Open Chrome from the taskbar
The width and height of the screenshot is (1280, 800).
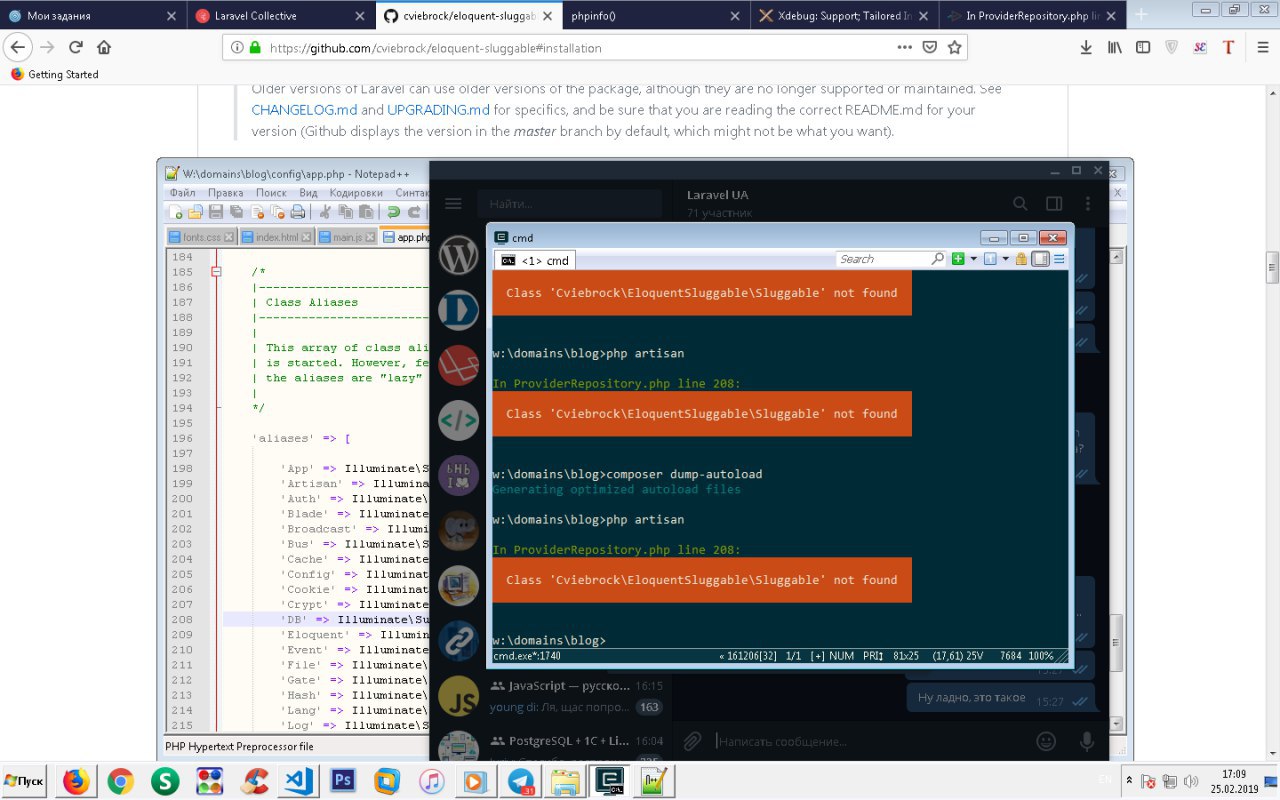point(120,781)
